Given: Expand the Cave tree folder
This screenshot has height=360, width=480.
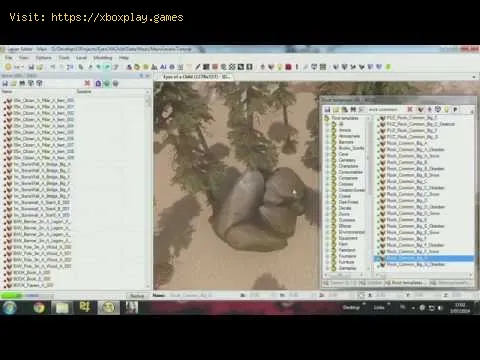Looking at the screenshot, I should click(327, 154).
